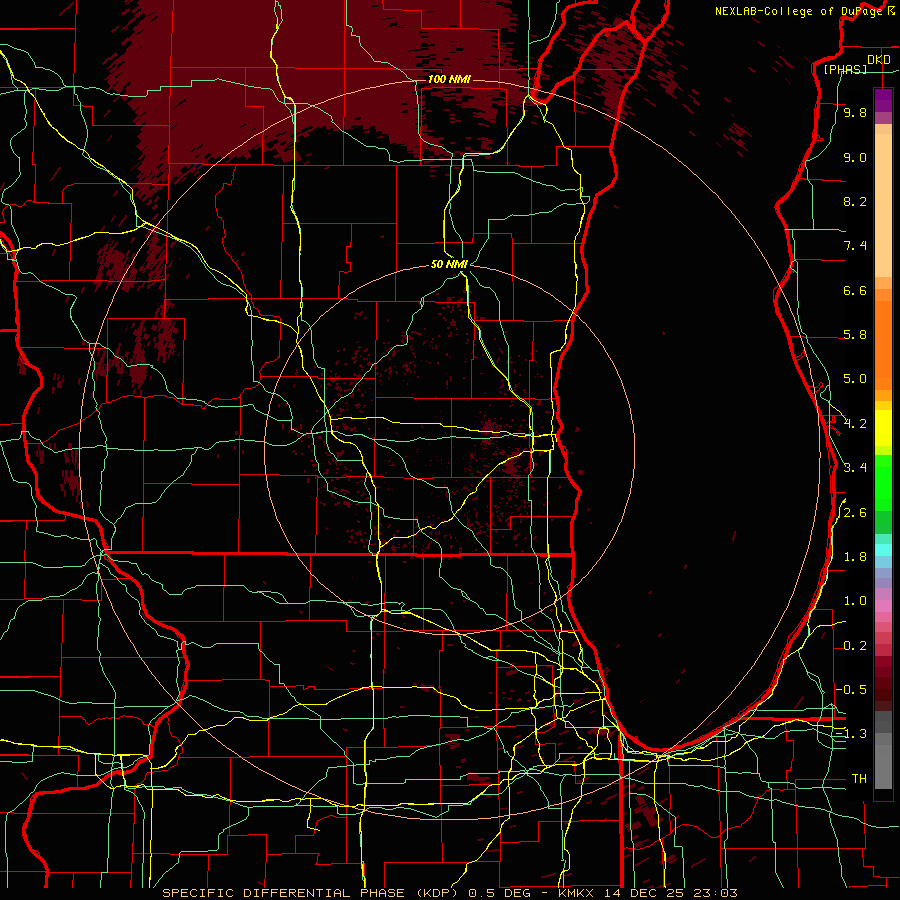Click the TH label on the scale
900x900 pixels.
pyautogui.click(x=859, y=779)
